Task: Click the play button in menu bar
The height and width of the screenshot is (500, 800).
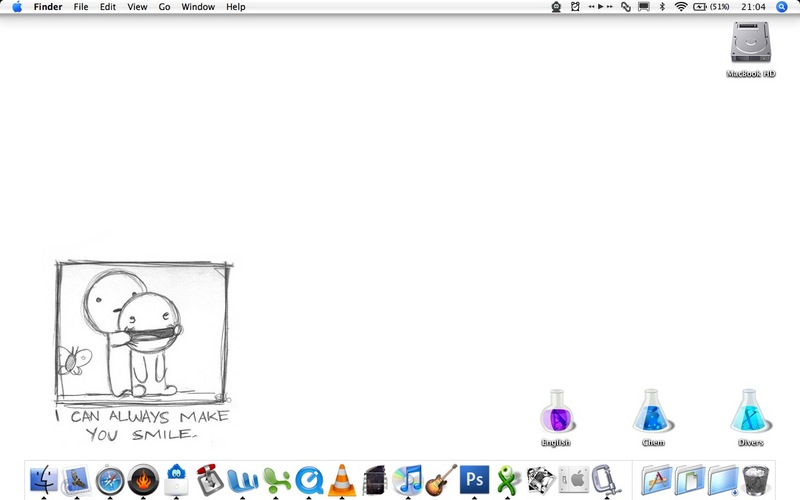Action: 601,7
